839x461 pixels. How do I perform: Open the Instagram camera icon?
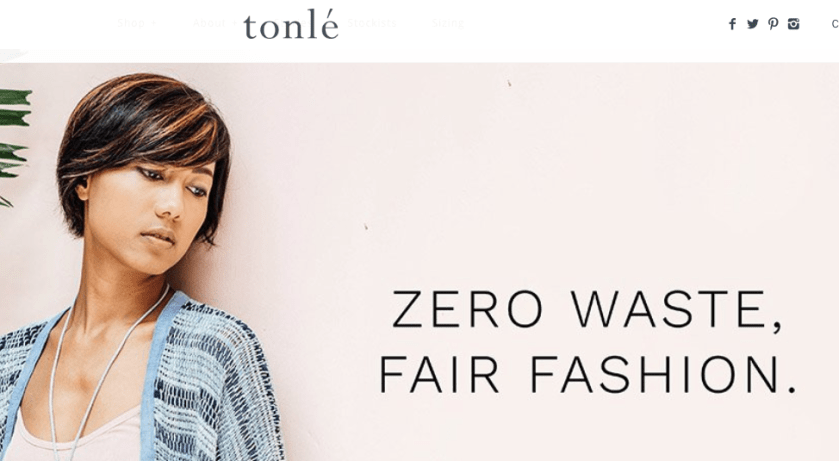coord(794,24)
